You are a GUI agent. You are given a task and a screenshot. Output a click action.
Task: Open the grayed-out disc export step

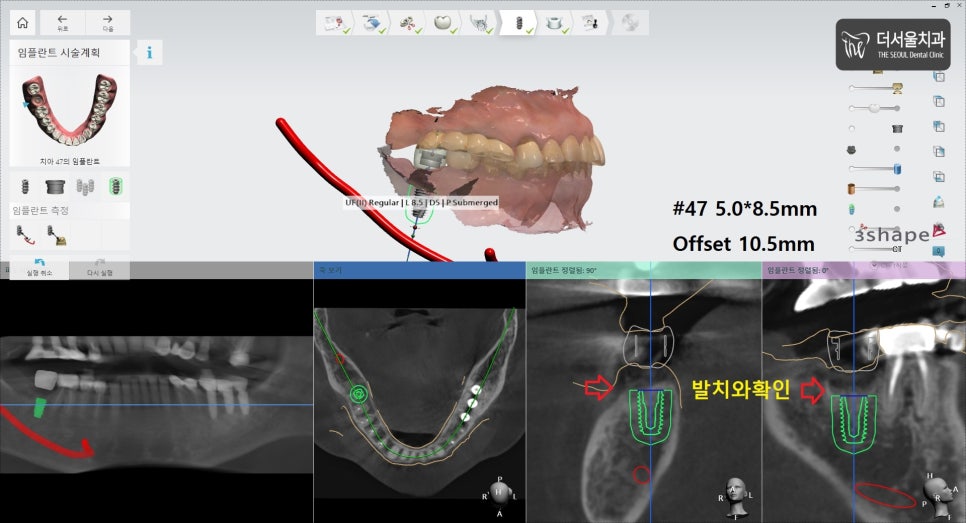630,23
